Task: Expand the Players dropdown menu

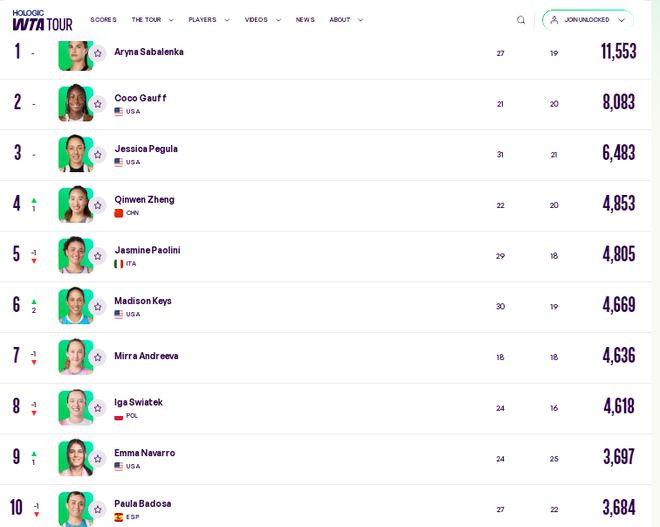Action: [209, 20]
